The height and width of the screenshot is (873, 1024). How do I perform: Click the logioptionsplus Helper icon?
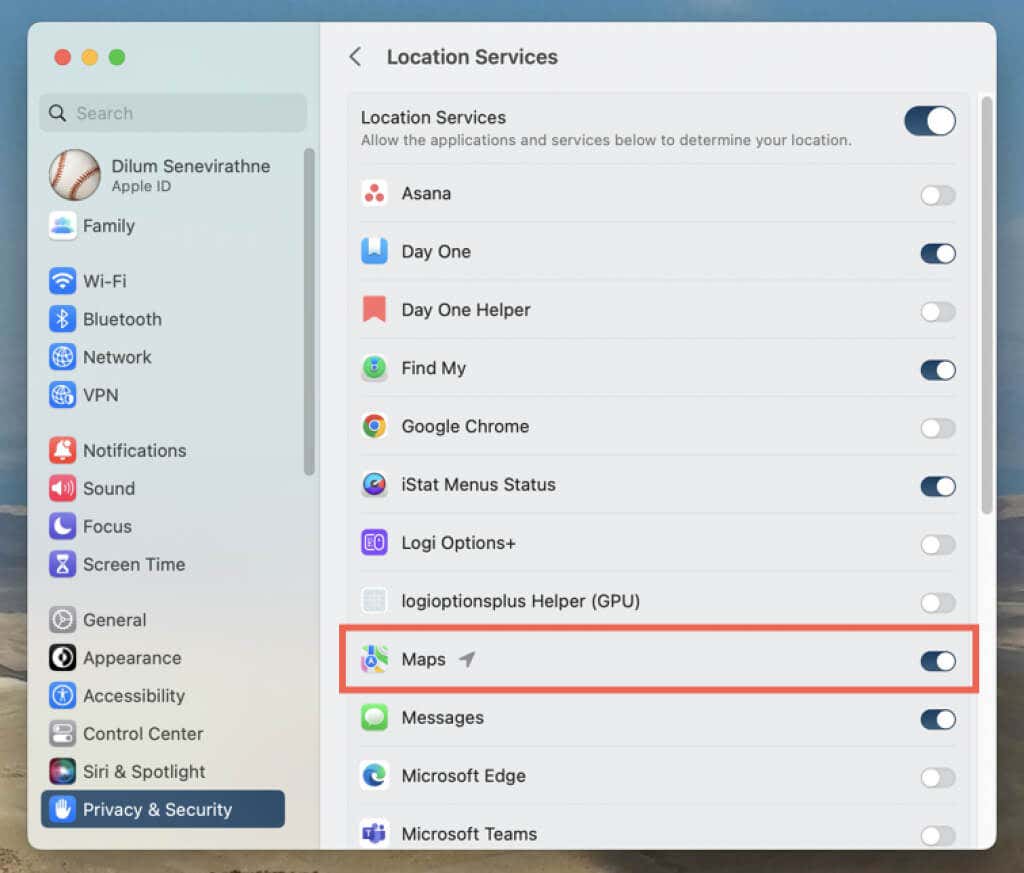[x=374, y=601]
